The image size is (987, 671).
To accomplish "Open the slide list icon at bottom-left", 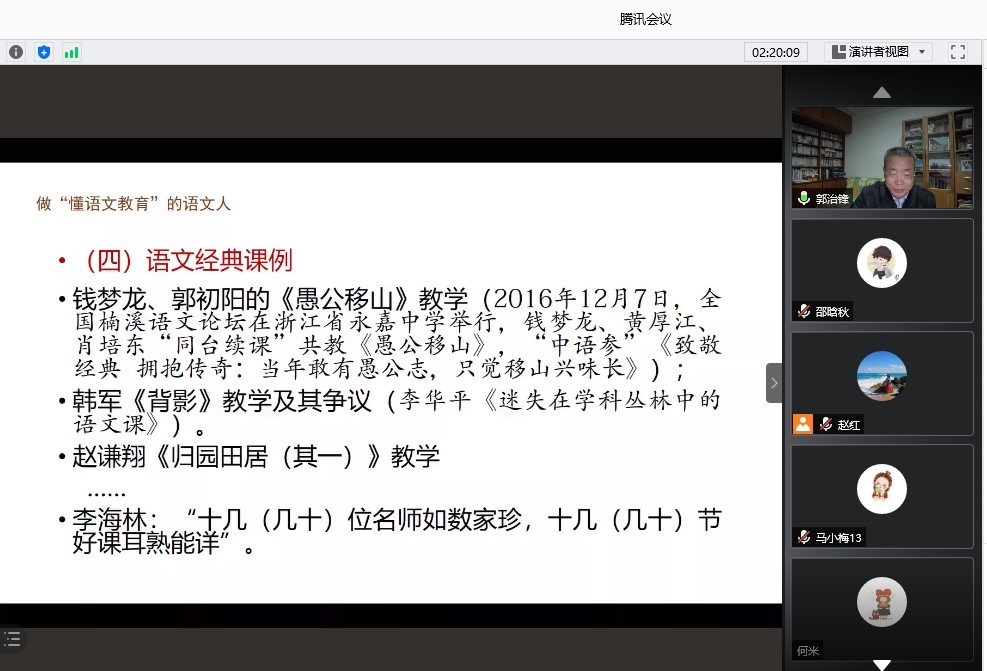I will pyautogui.click(x=13, y=639).
